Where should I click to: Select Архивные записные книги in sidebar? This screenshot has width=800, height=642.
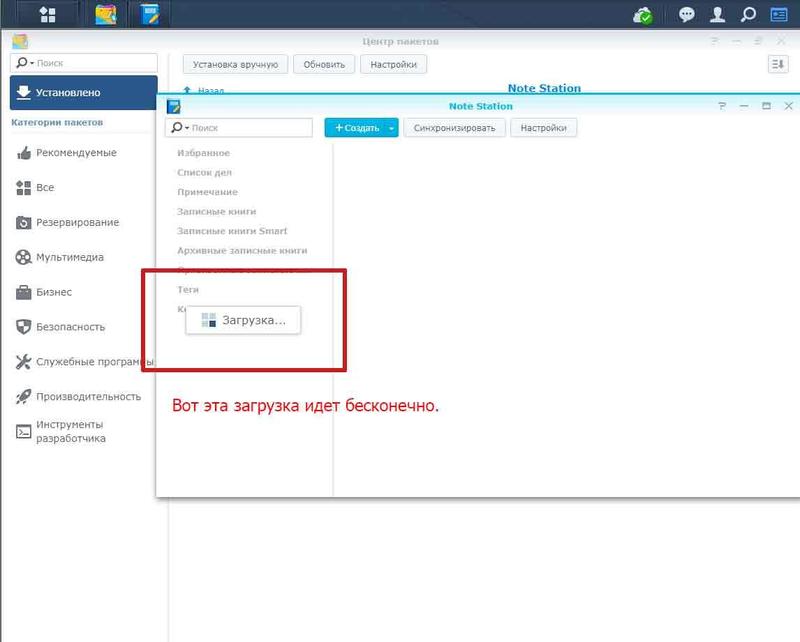tap(242, 251)
